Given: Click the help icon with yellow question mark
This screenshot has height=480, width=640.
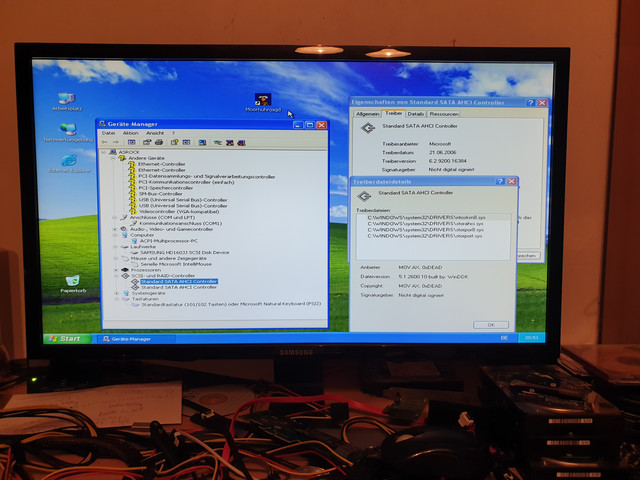Looking at the screenshot, I should pyautogui.click(x=175, y=142).
